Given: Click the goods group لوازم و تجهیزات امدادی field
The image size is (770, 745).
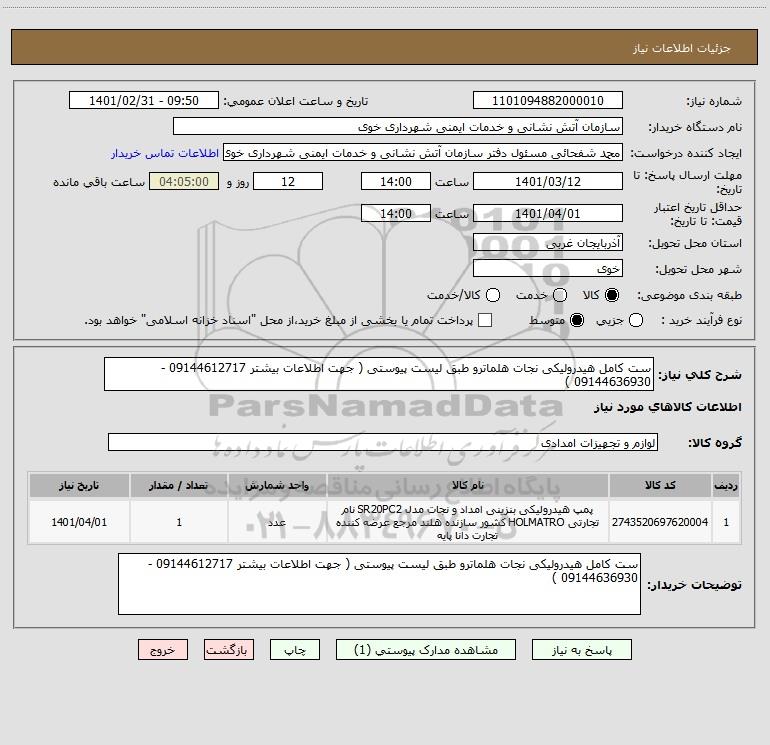Looking at the screenshot, I should coord(383,442).
